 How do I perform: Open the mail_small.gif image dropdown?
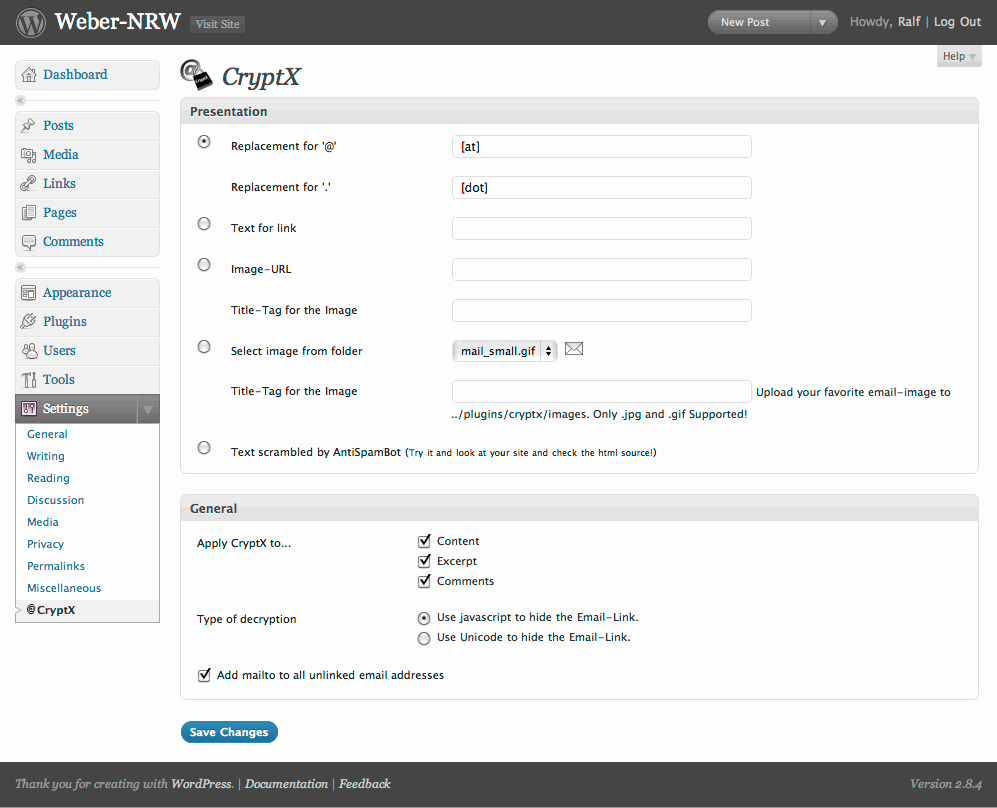pos(505,351)
